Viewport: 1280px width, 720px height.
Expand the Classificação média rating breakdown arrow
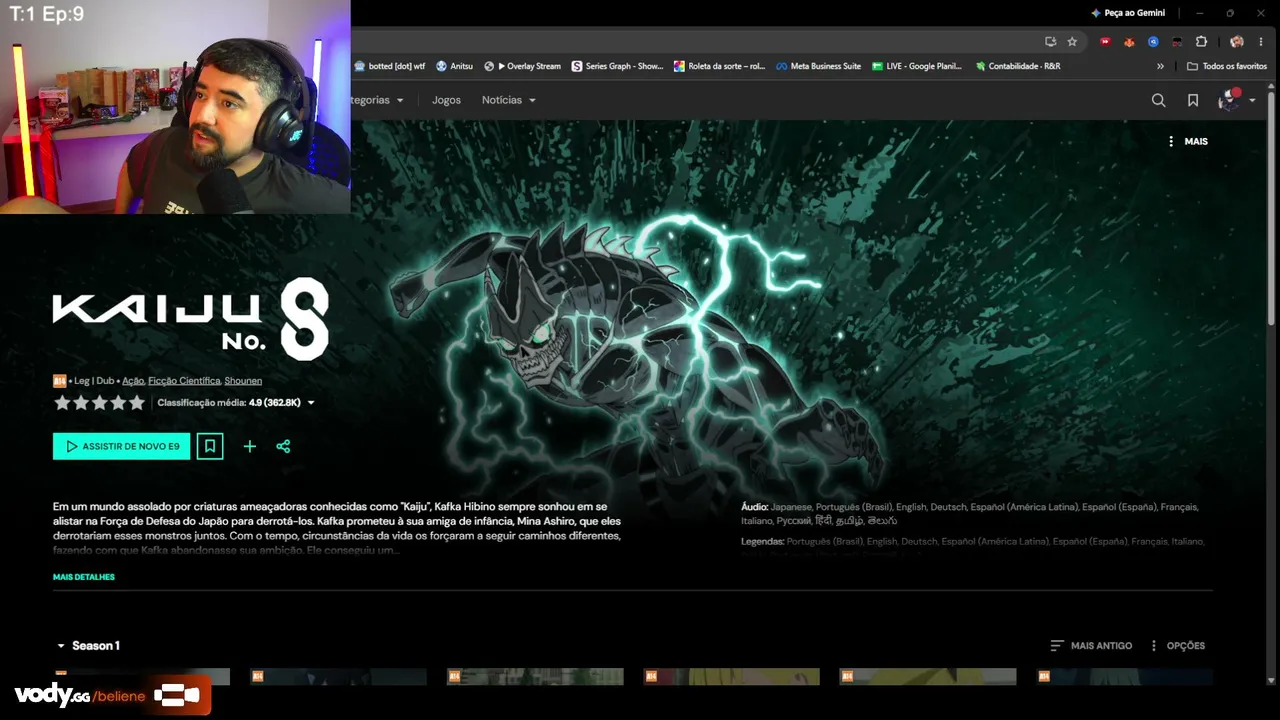click(x=311, y=403)
